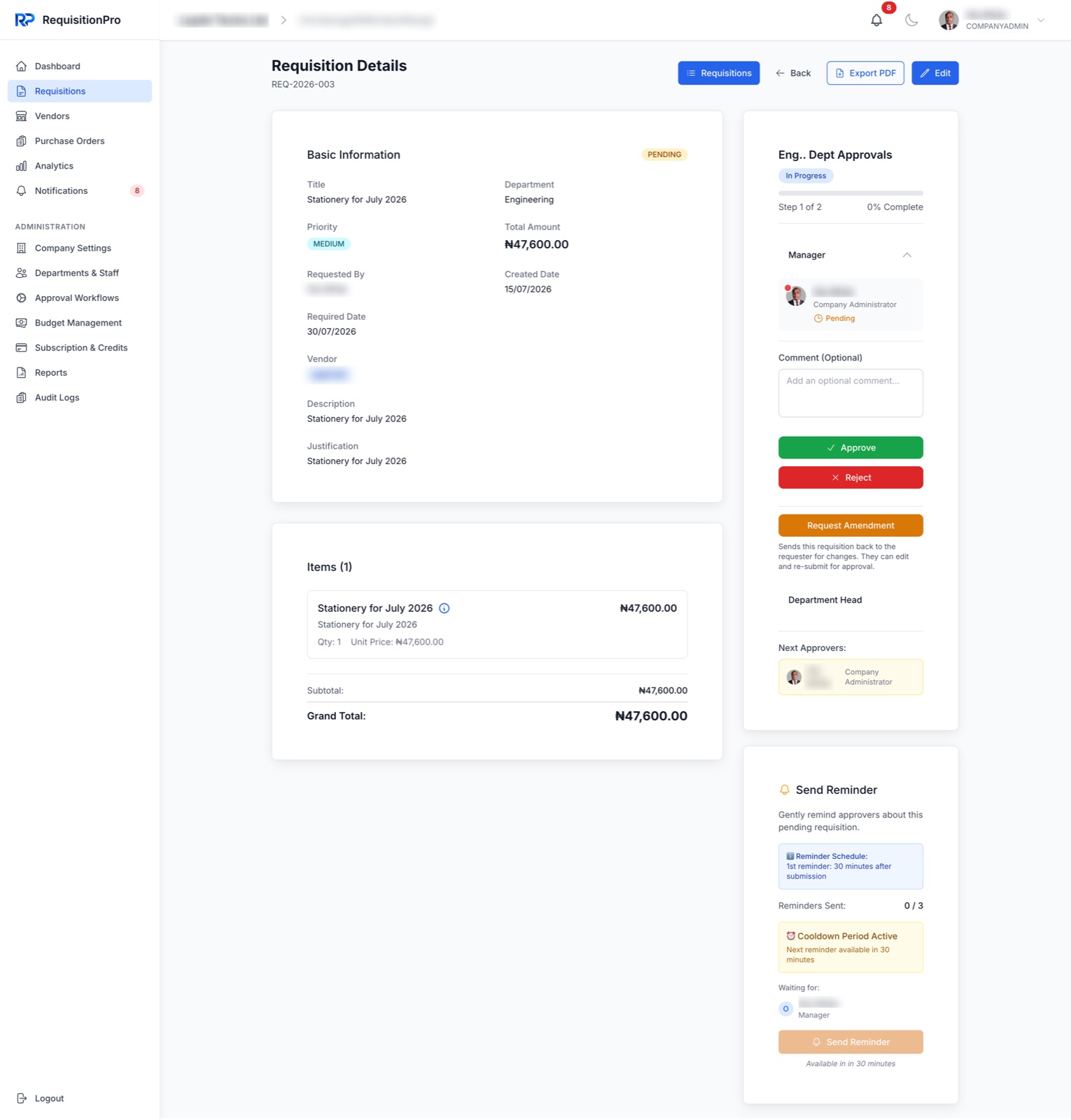Click the waiting-for Manager avatar circle
The width and height of the screenshot is (1071, 1120).
786,1009
